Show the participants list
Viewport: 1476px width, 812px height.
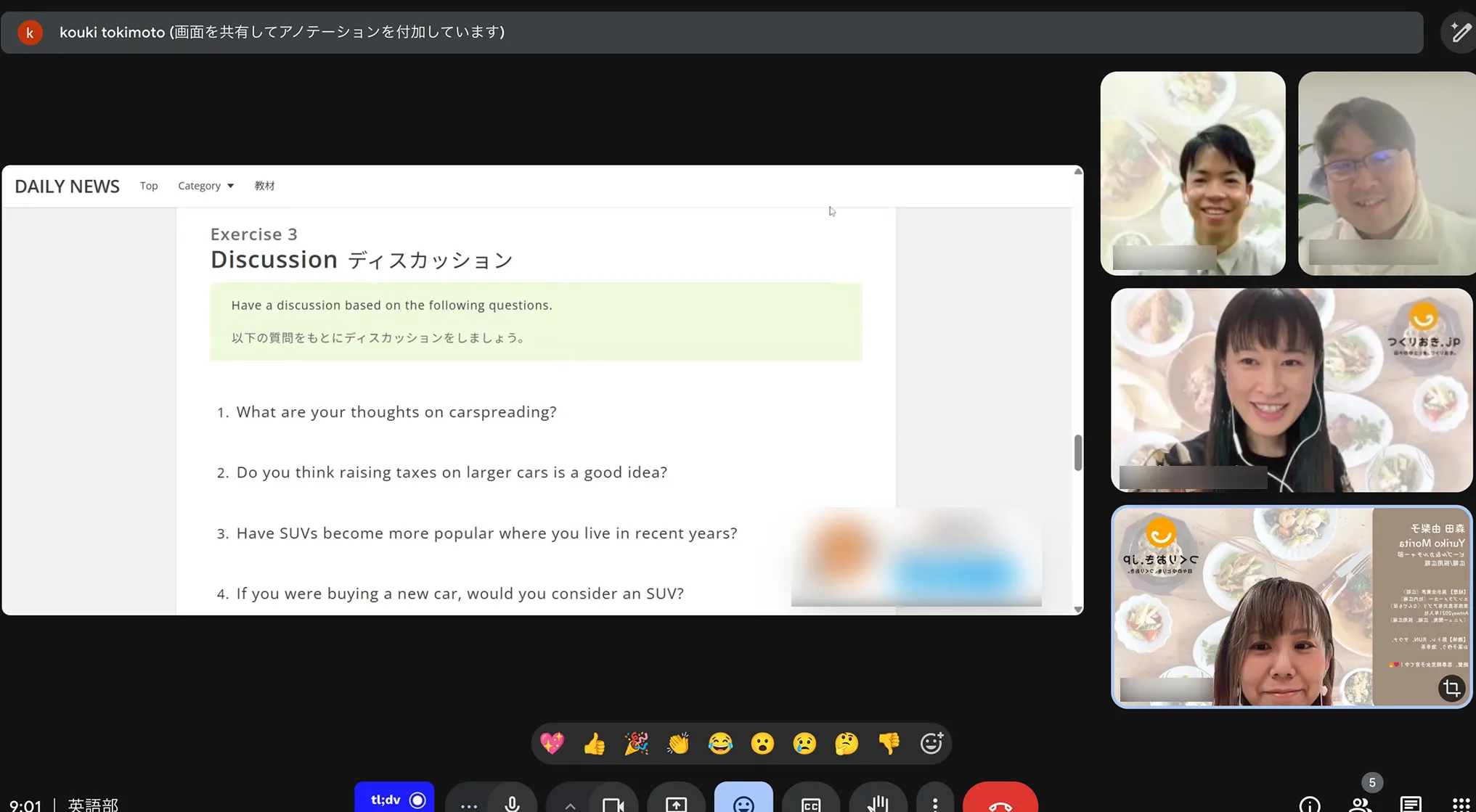click(x=1360, y=805)
